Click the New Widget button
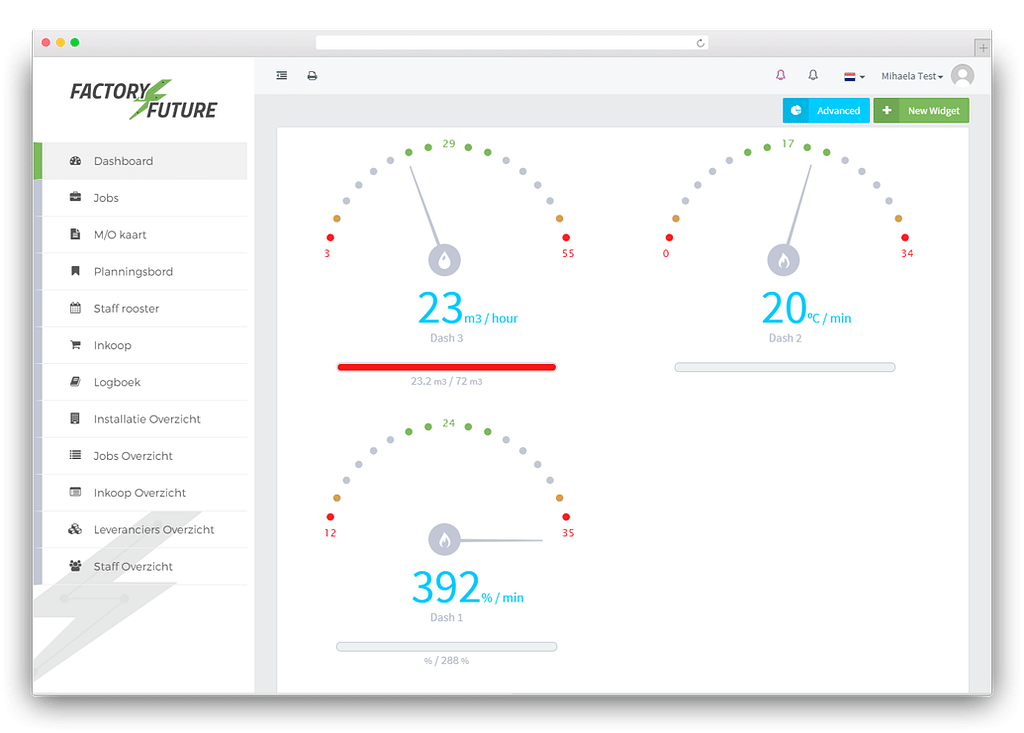The width and height of the screenshot is (1024, 733). (x=921, y=111)
